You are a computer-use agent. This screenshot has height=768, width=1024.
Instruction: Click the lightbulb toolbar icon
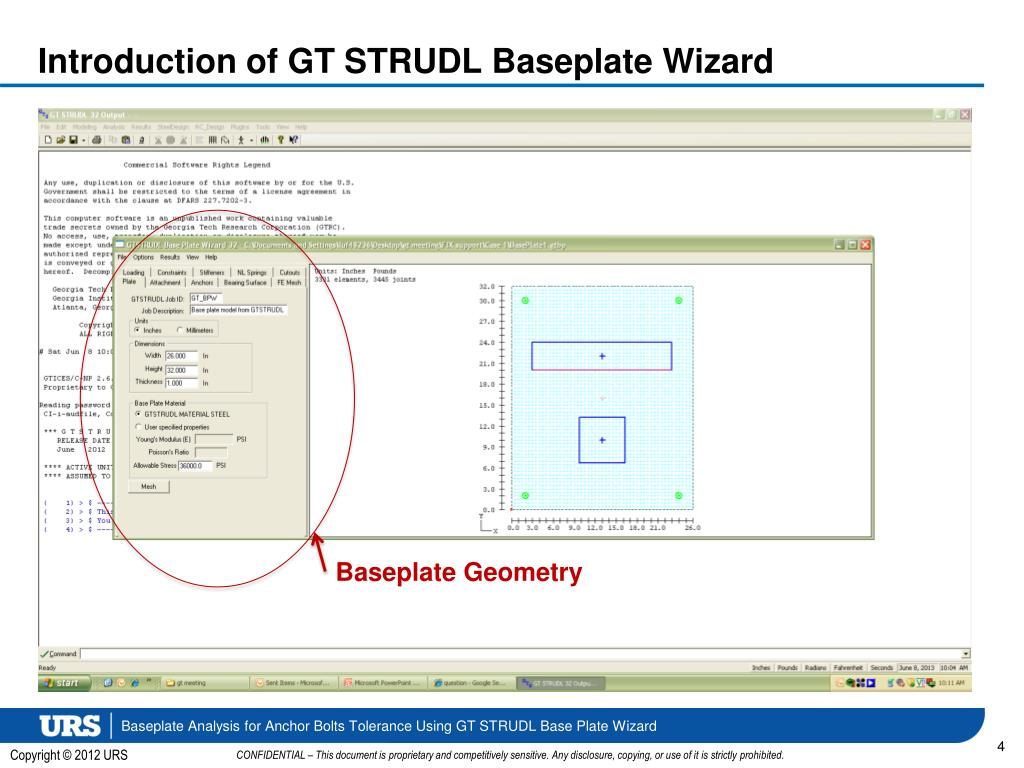tap(281, 140)
